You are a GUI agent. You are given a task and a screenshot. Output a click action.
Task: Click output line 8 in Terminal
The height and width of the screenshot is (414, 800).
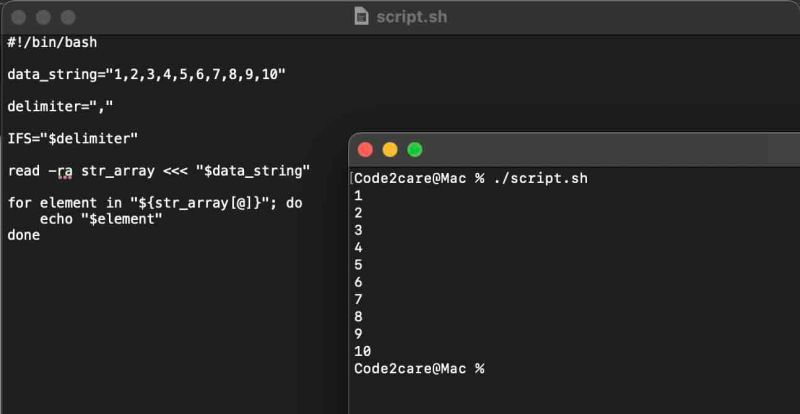(x=358, y=316)
